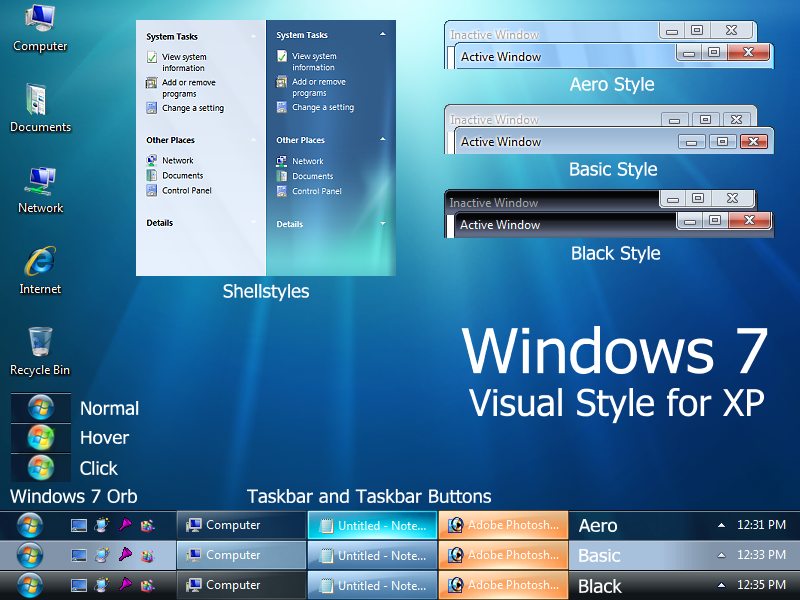Click Add or remove programs icon in dark panel
Screen dimensions: 800x600
point(282,82)
